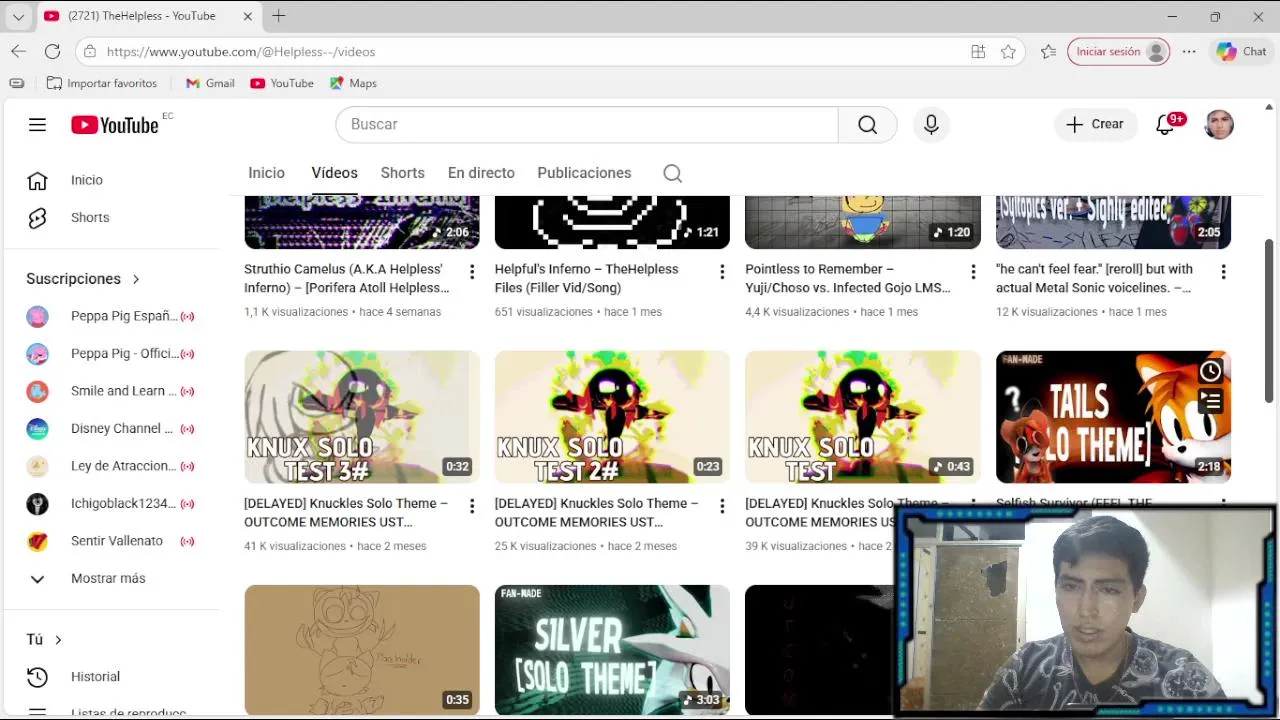Click the search magnifier button

point(867,124)
